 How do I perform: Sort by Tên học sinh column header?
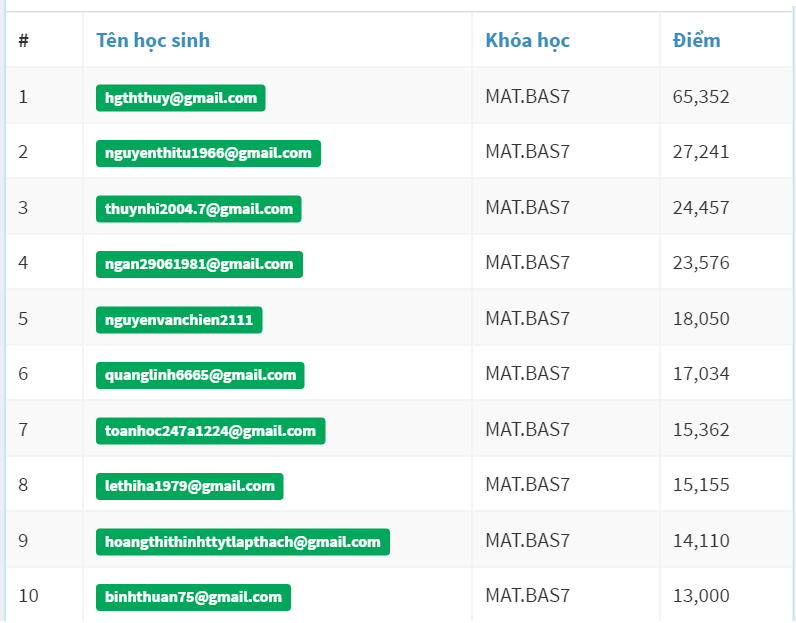click(x=153, y=41)
